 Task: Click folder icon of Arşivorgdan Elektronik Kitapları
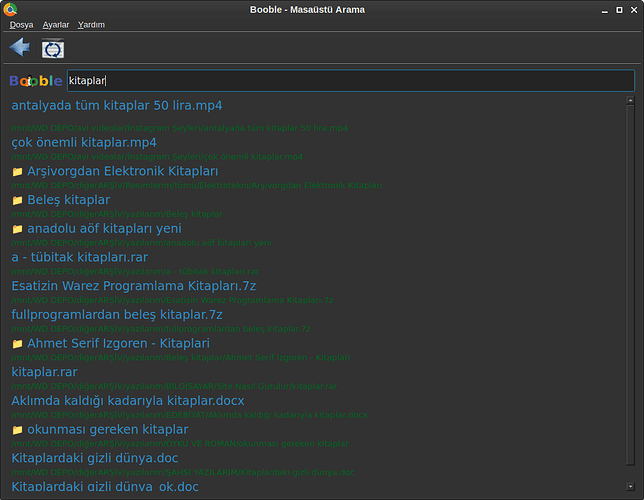click(17, 172)
